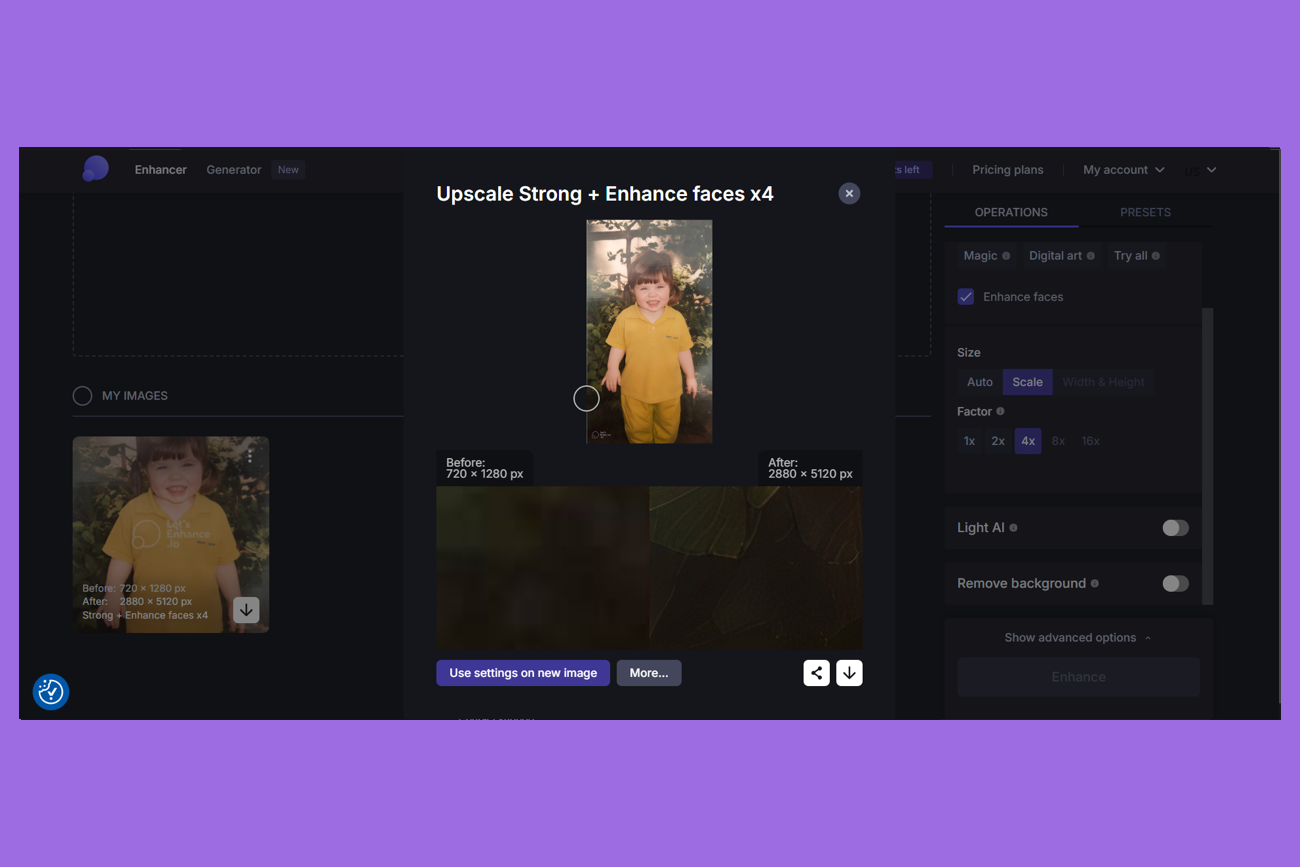1300x867 pixels.
Task: Enable the Light AI toggle
Action: coord(1175,528)
